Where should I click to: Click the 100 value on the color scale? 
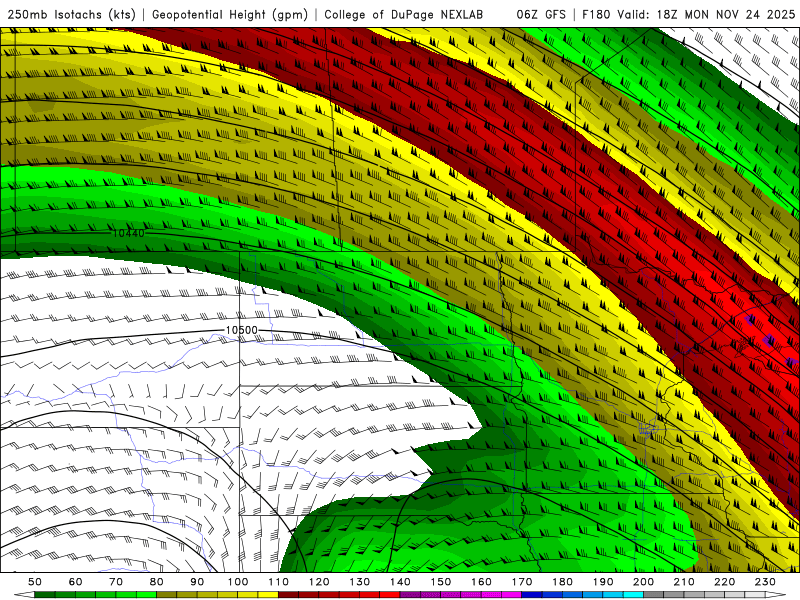click(x=238, y=582)
